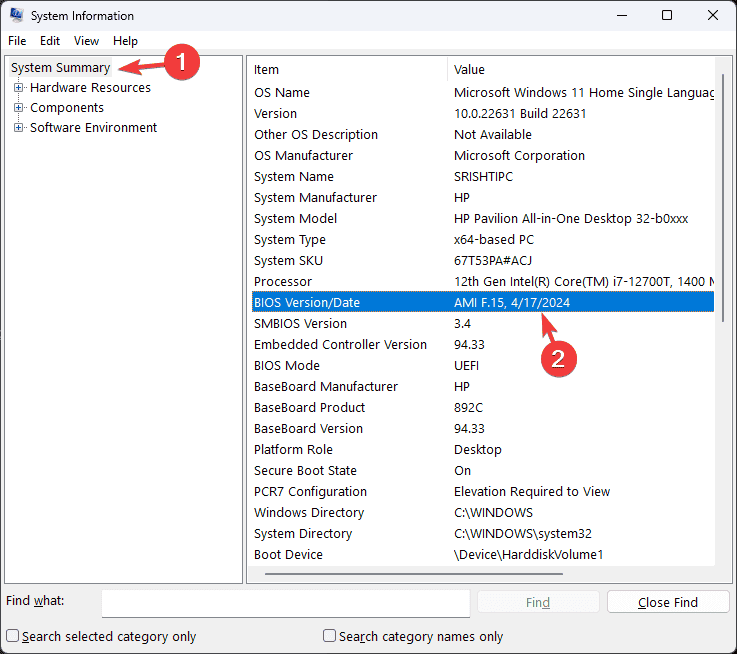Click the Value column header
Image resolution: width=737 pixels, height=654 pixels.
tap(581, 70)
